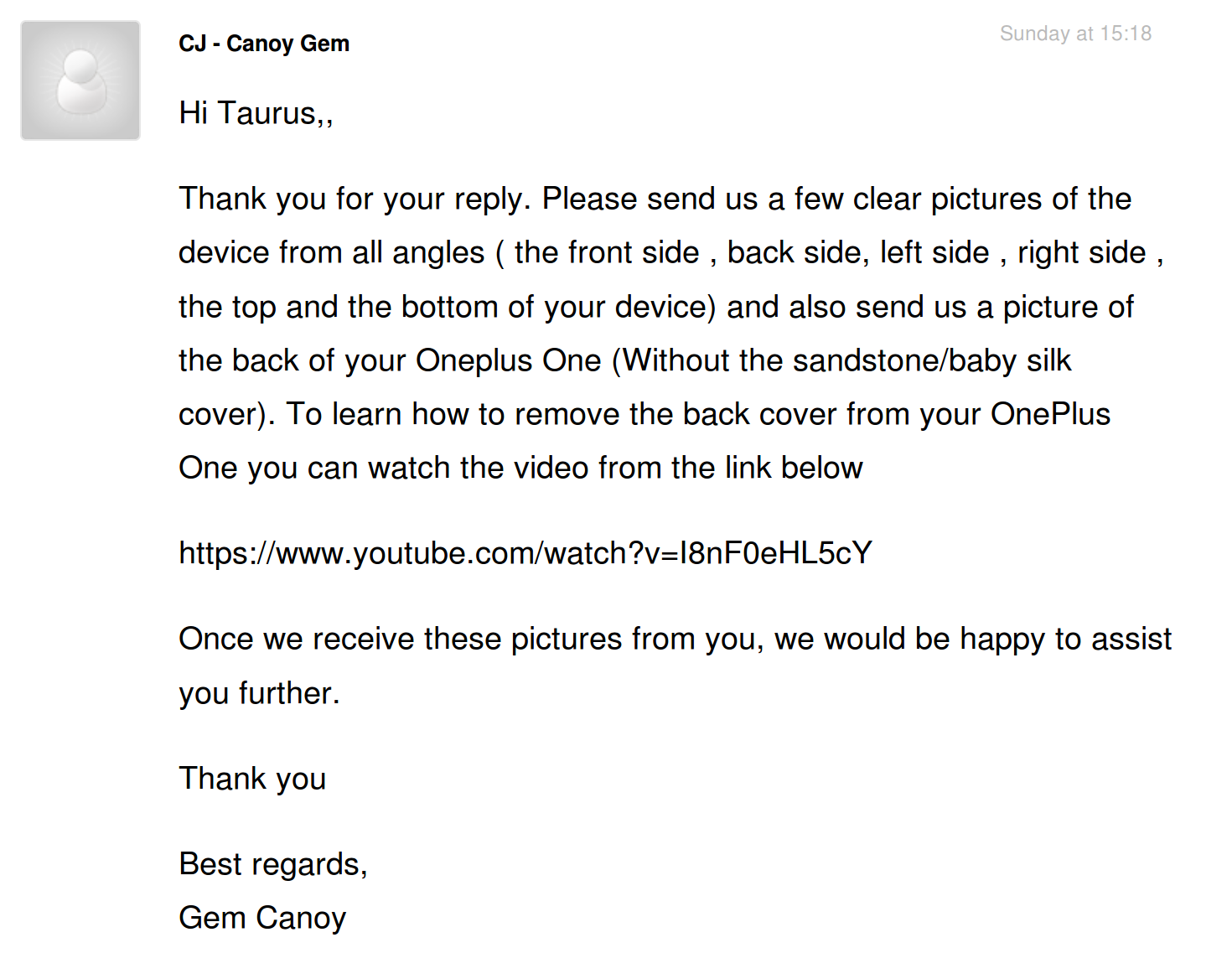Click the word OnePlus ending the fifth line

[x=1051, y=415]
